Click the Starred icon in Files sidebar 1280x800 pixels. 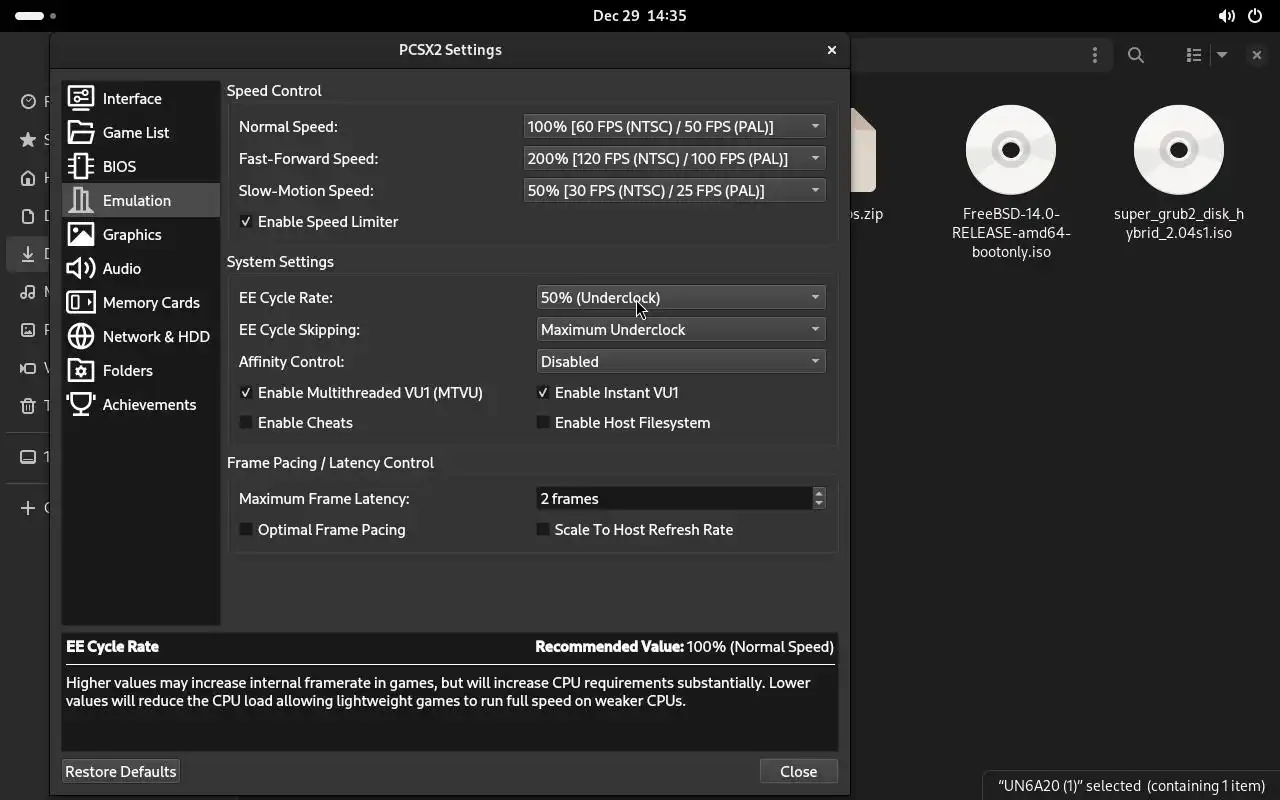[x=28, y=140]
